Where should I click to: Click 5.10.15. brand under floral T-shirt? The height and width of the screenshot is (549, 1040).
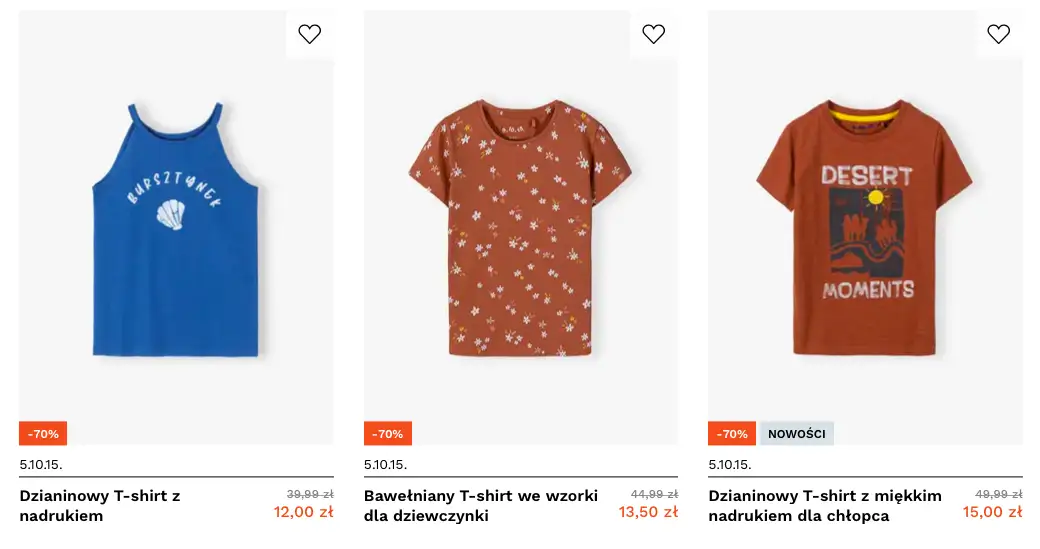[x=385, y=464]
